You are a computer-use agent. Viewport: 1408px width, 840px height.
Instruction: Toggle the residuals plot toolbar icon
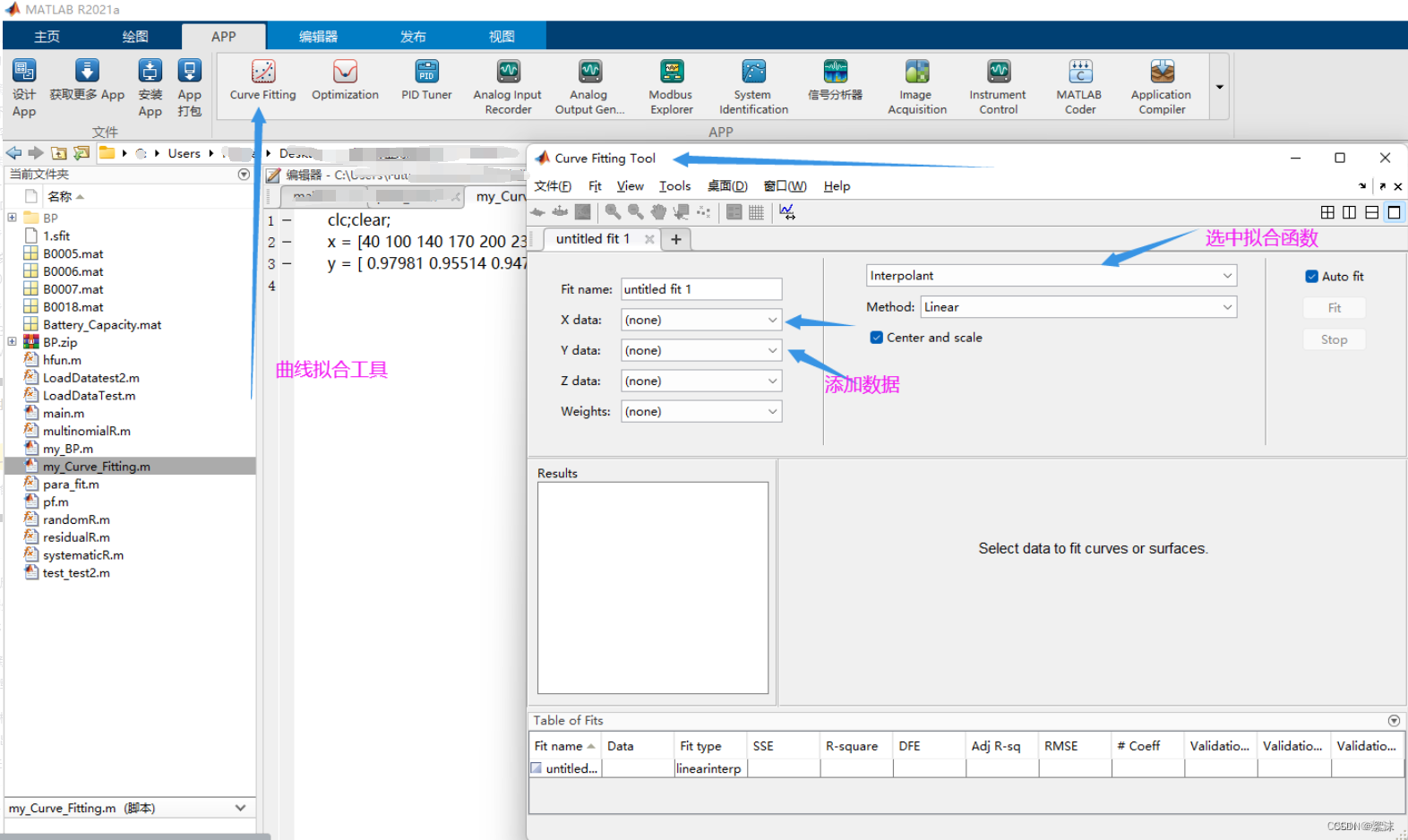[560, 212]
